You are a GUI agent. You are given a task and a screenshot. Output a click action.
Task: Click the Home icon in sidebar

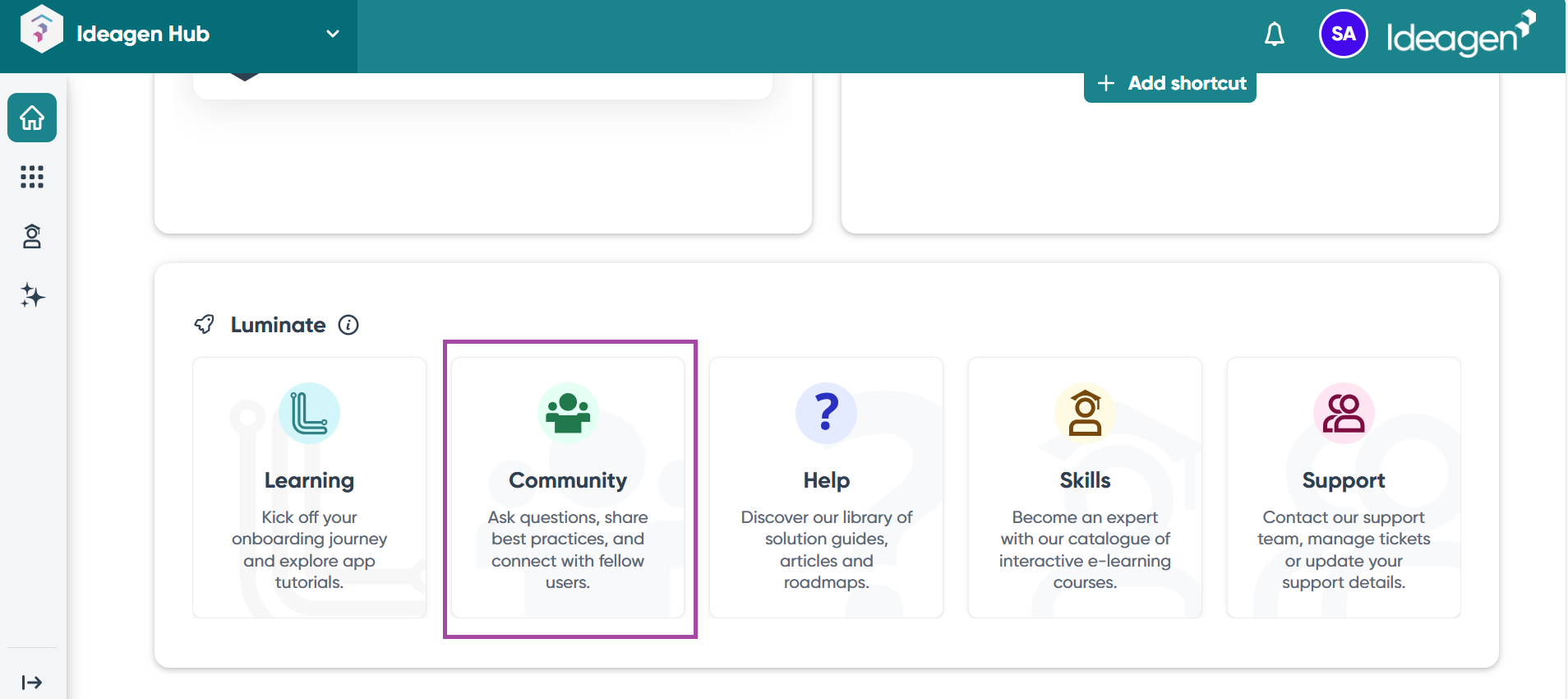pyautogui.click(x=32, y=118)
